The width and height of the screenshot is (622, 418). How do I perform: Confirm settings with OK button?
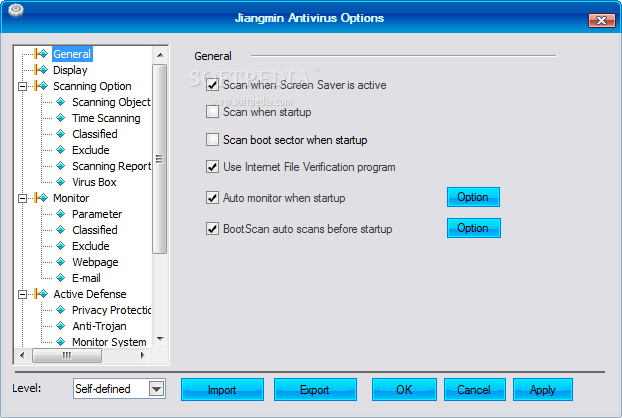(404, 389)
